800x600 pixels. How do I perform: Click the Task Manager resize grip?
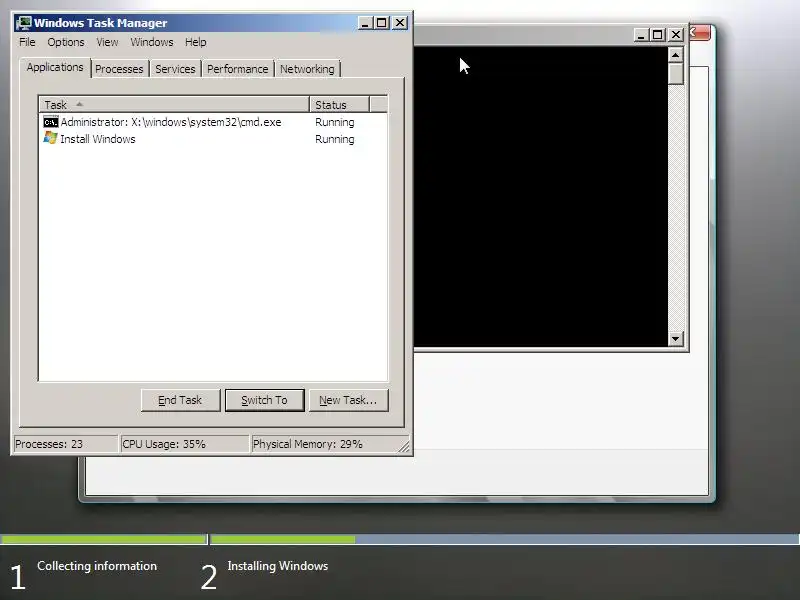[x=404, y=447]
